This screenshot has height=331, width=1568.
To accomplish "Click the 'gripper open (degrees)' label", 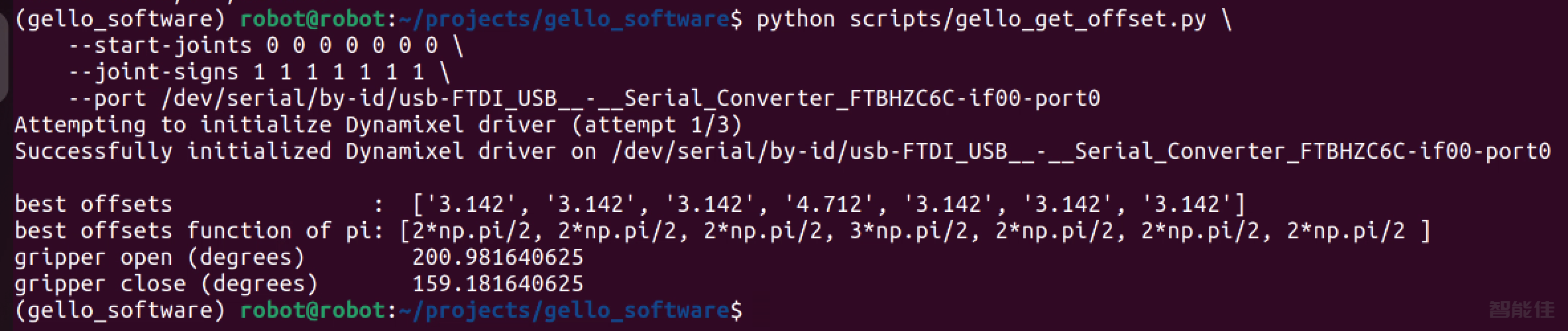I will 160,258.
